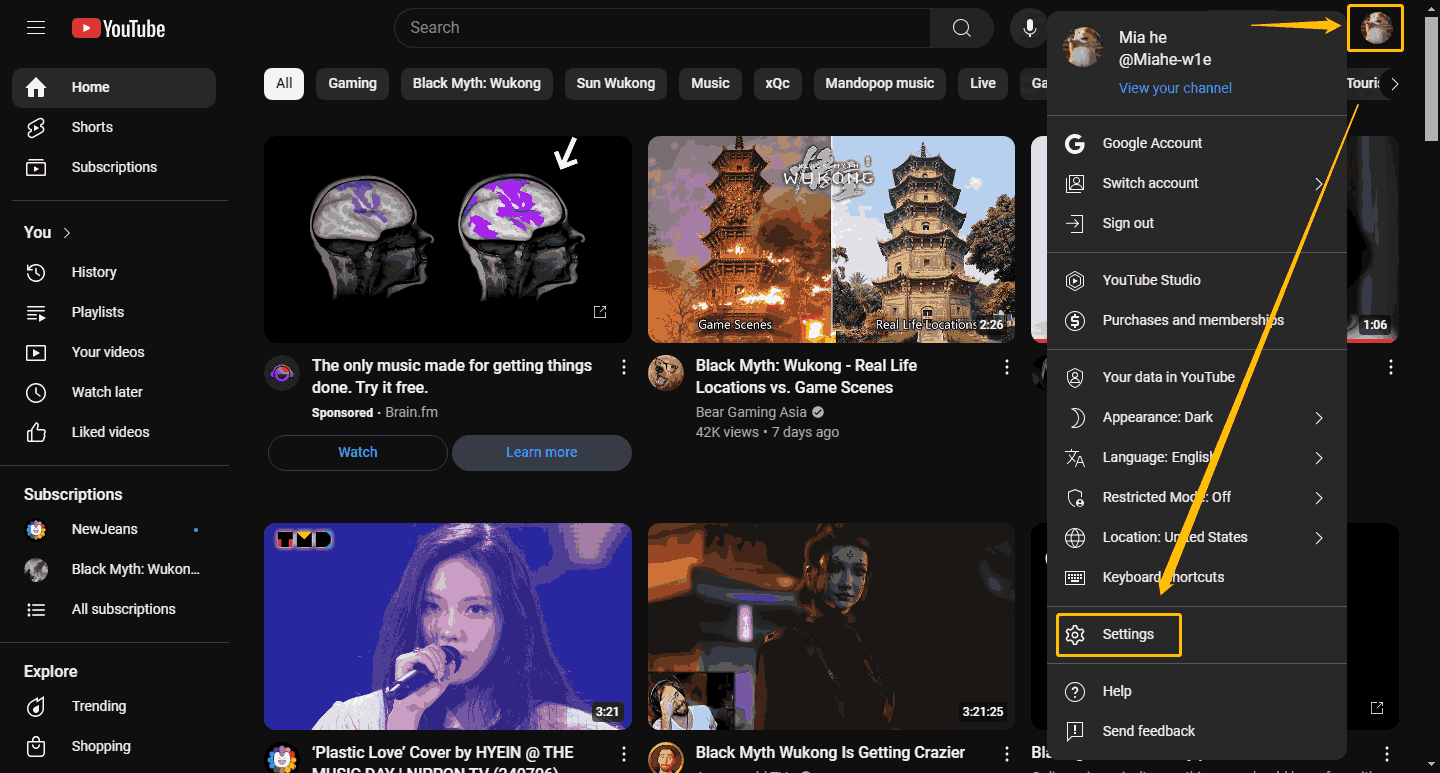Open Purchases and memberships
The image size is (1440, 773).
click(1197, 320)
